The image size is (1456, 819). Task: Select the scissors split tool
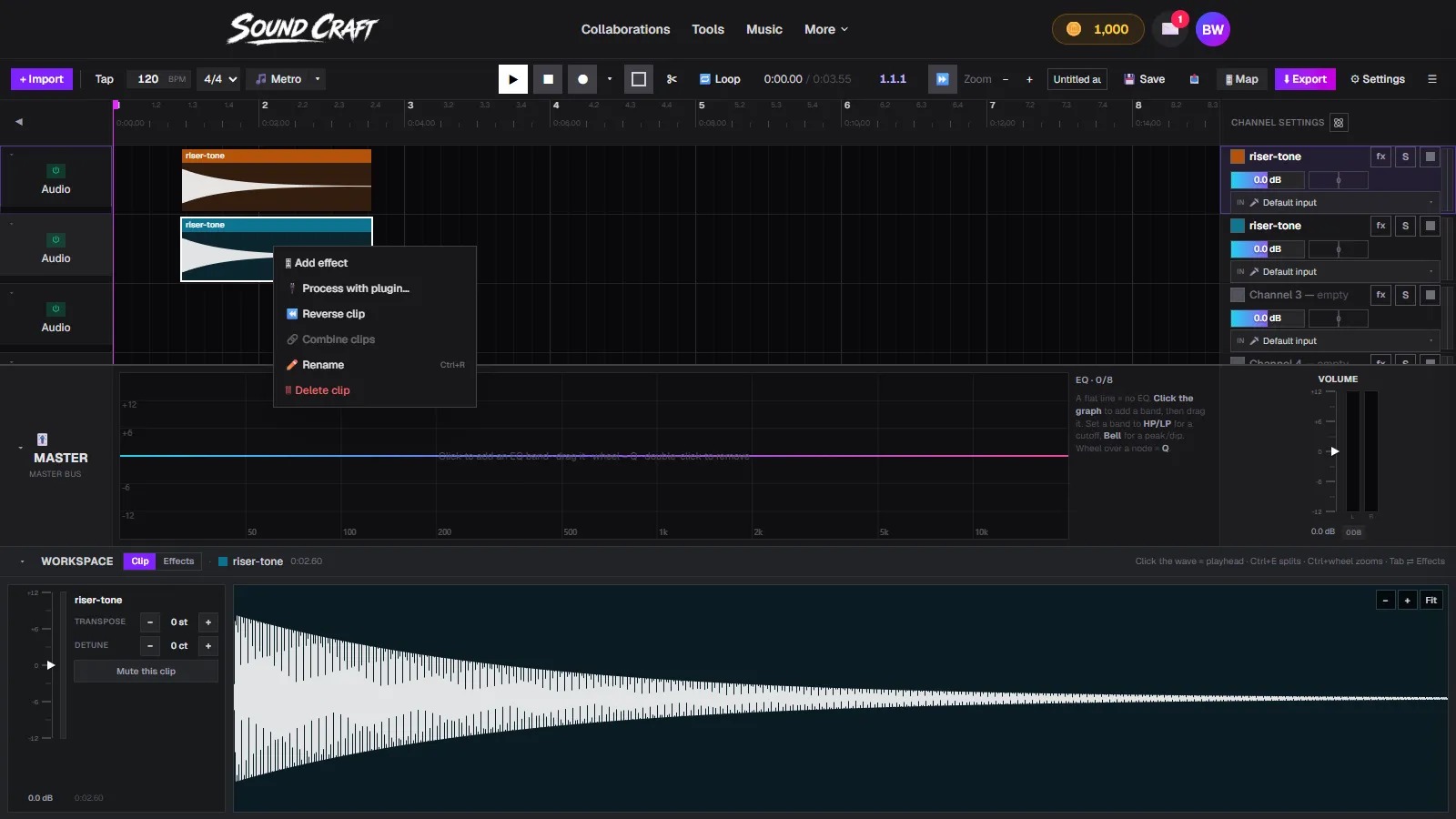(672, 79)
